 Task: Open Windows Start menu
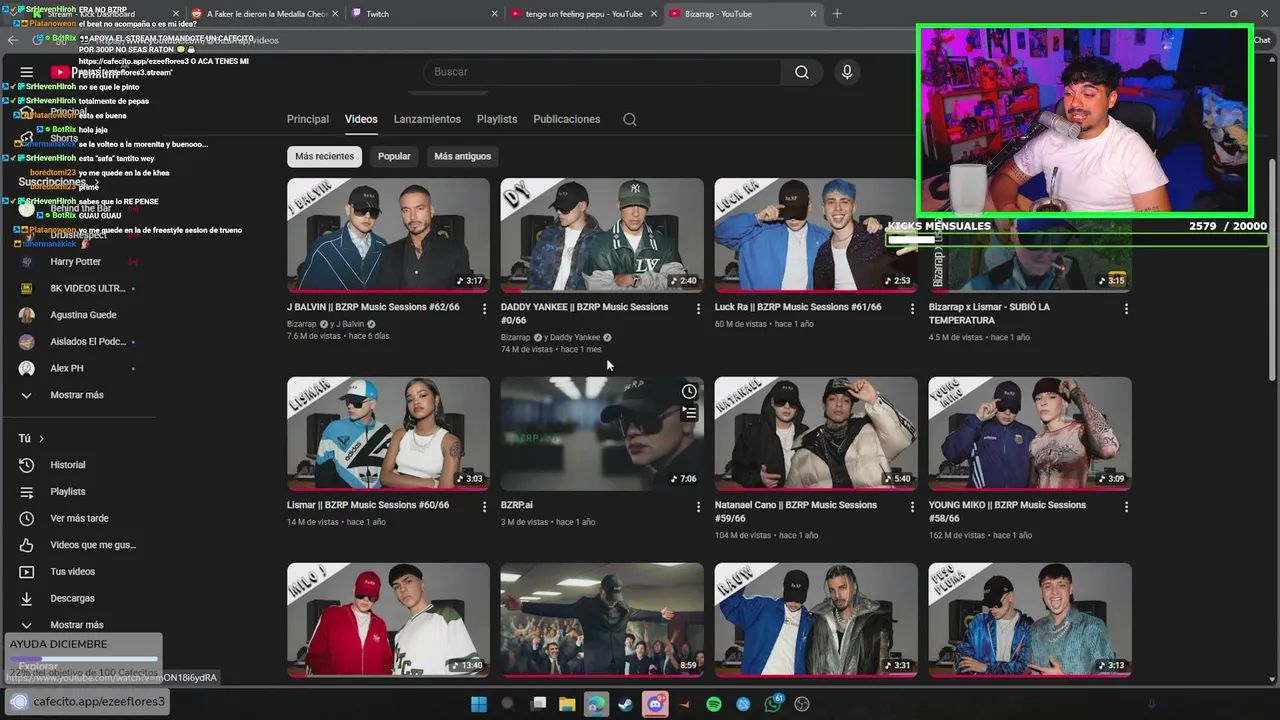pos(479,704)
